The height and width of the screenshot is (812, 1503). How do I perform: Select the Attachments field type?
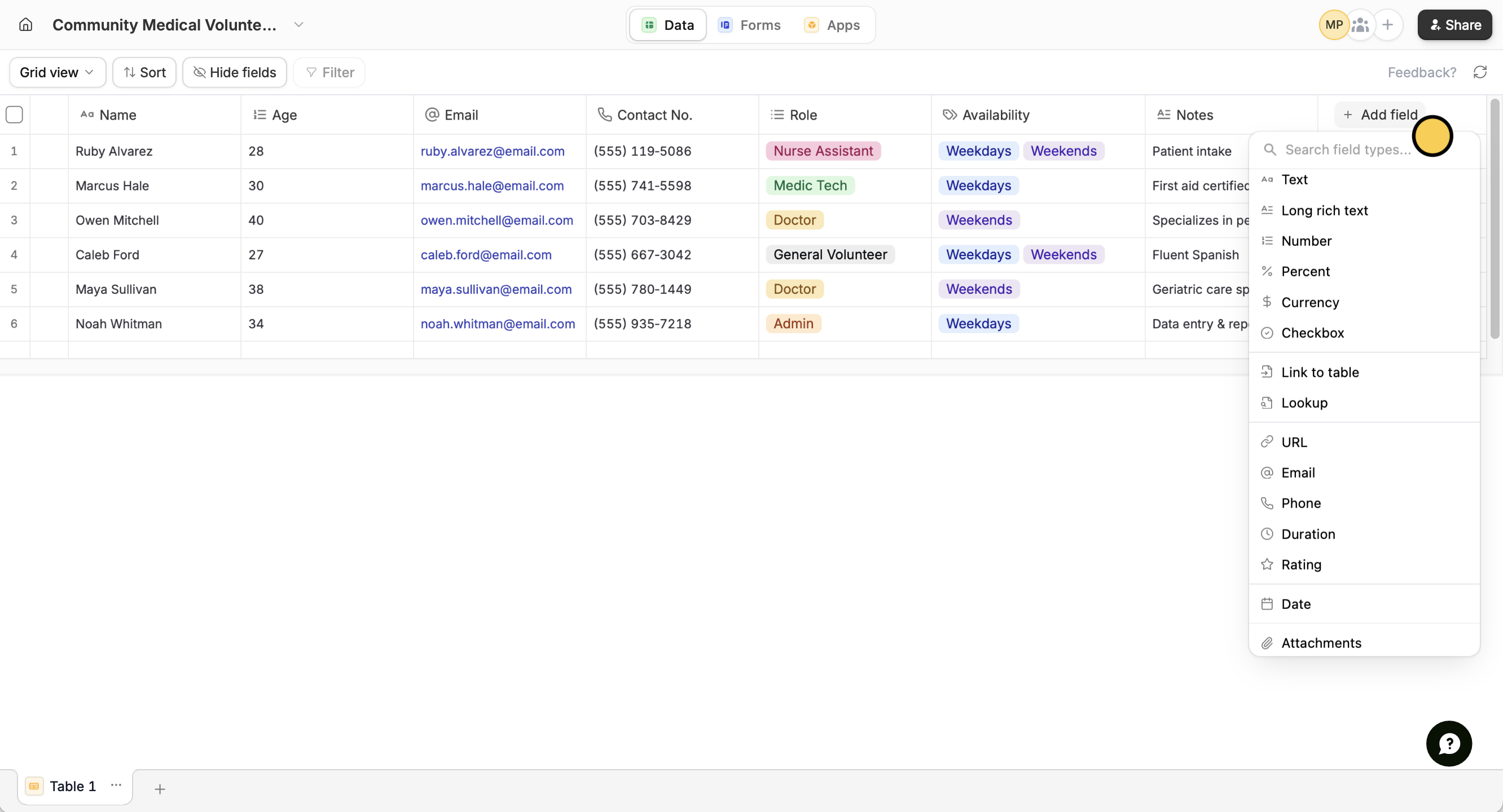tap(1320, 642)
